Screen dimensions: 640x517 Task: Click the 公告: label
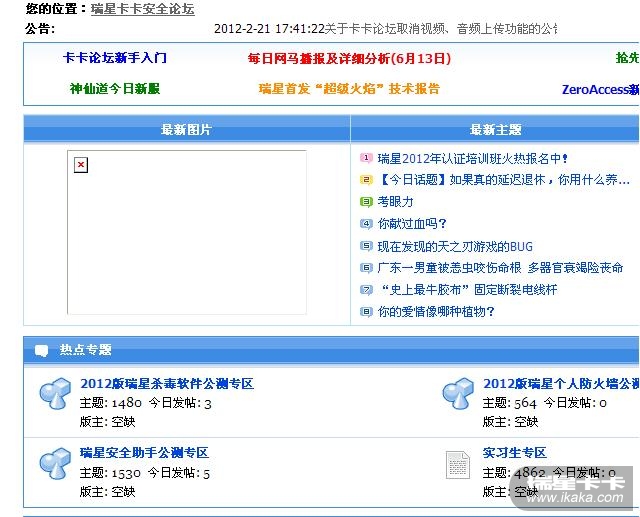pyautogui.click(x=40, y=29)
